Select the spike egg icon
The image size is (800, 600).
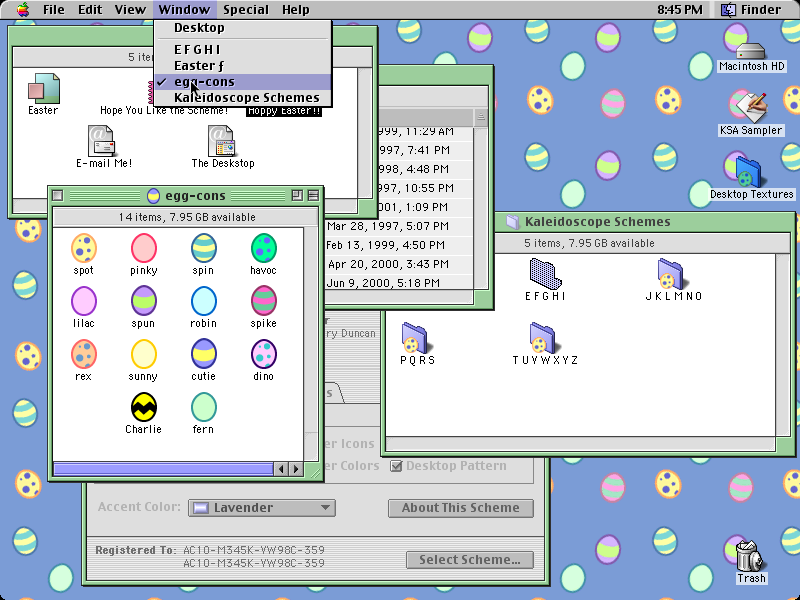(263, 301)
